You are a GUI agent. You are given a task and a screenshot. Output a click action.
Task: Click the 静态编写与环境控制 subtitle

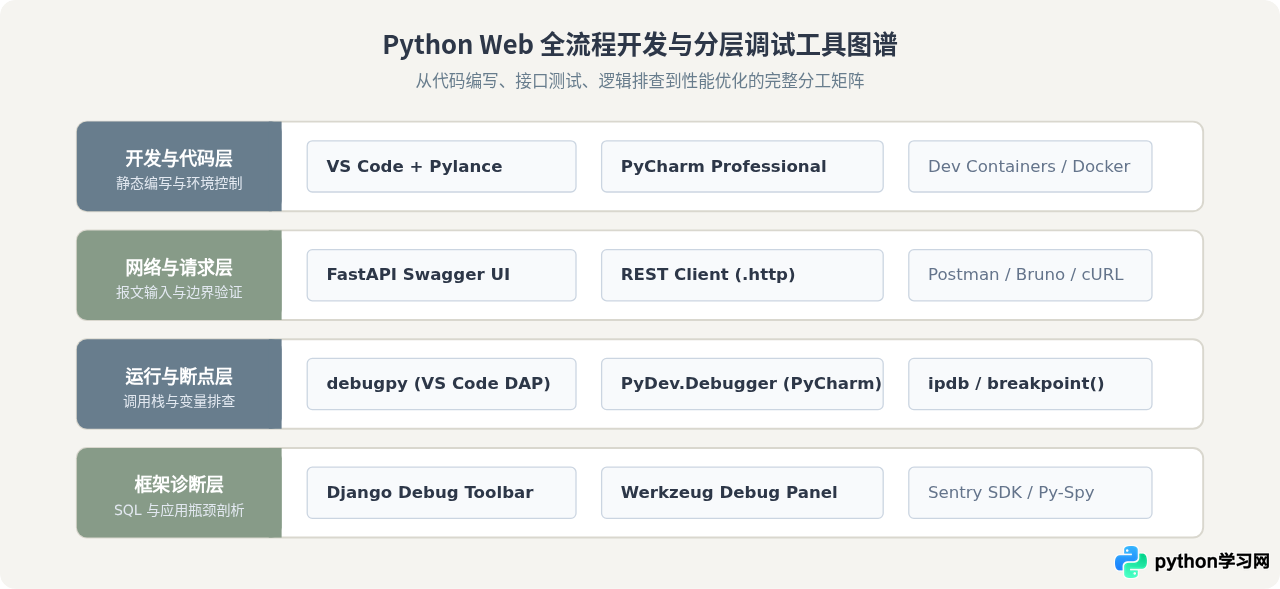(x=179, y=184)
